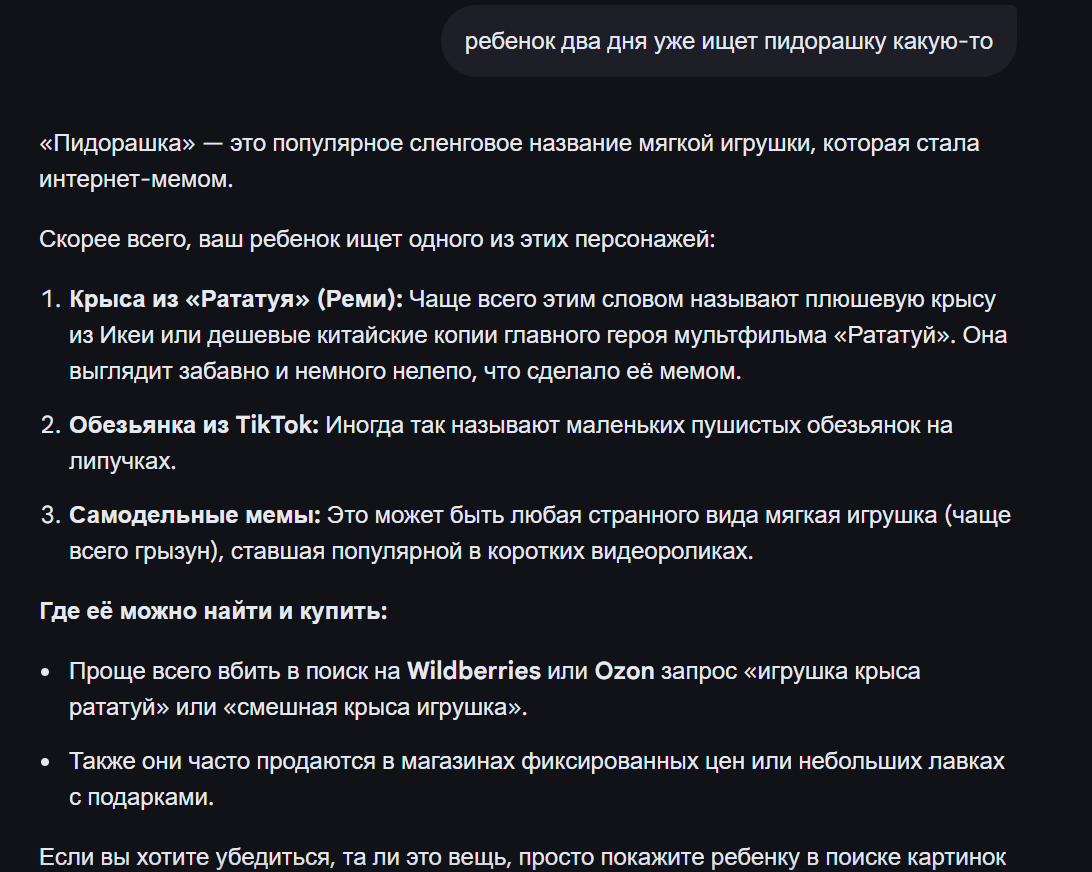1092x872 pixels.
Task: Click the bullet about магазинах фиксированных цен
Action: pos(536,761)
